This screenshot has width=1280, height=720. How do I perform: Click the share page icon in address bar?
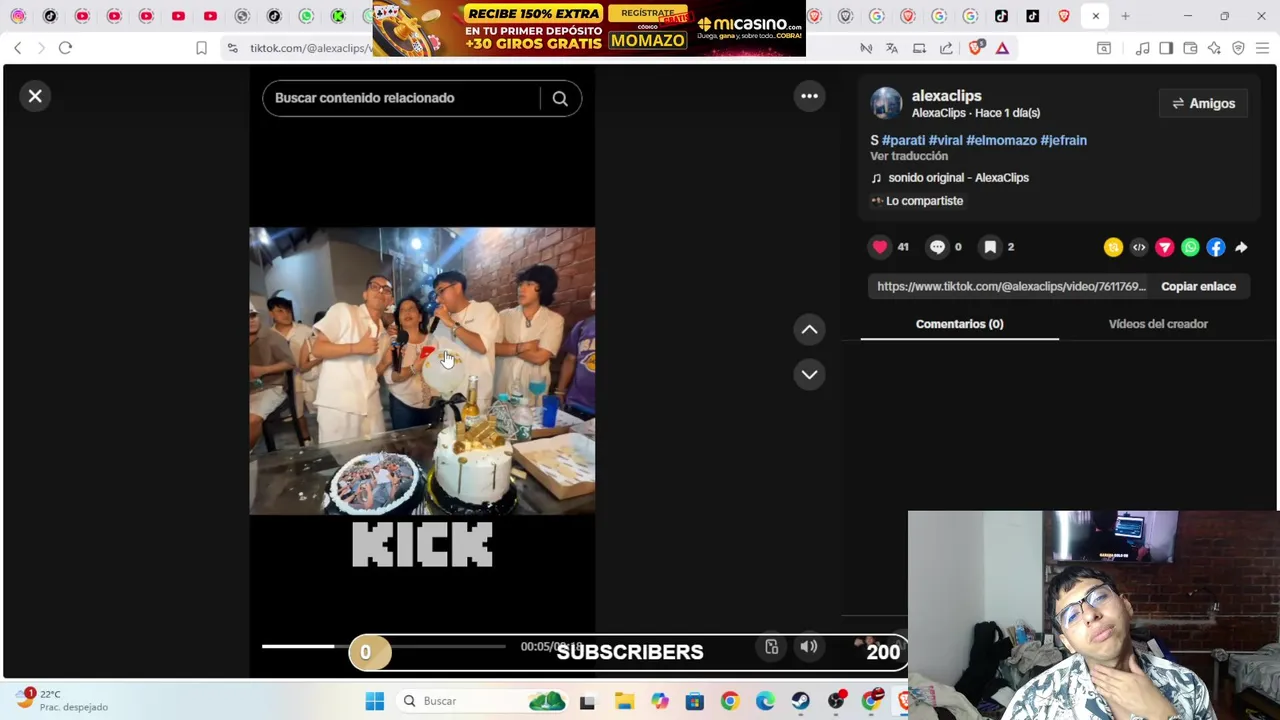[946, 48]
